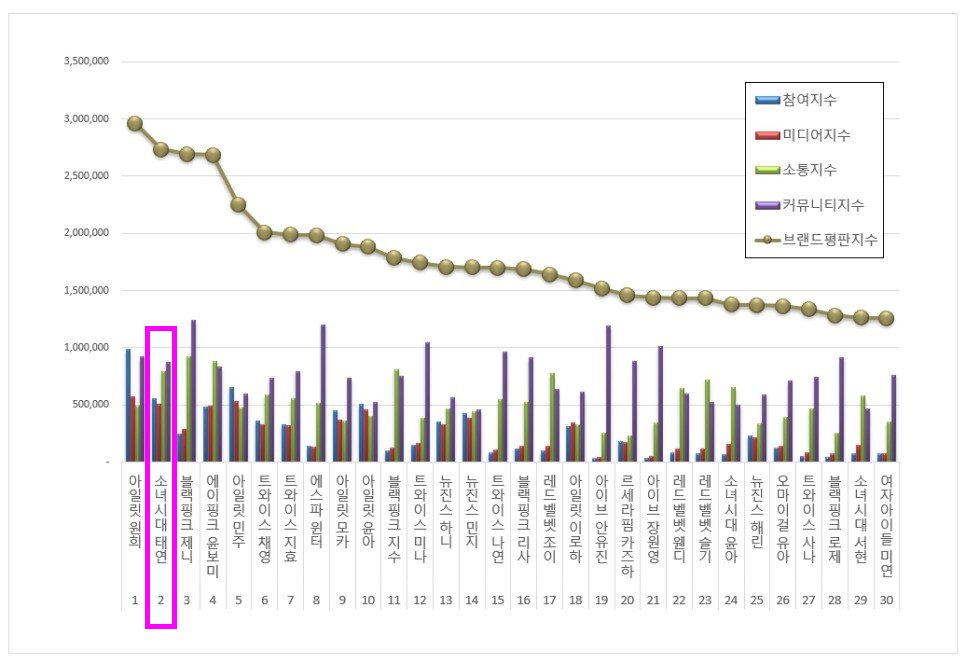Screen dimensions: 966x665
Task: Click the highest trend-line data point above 아일릿 원희
Action: (x=134, y=124)
